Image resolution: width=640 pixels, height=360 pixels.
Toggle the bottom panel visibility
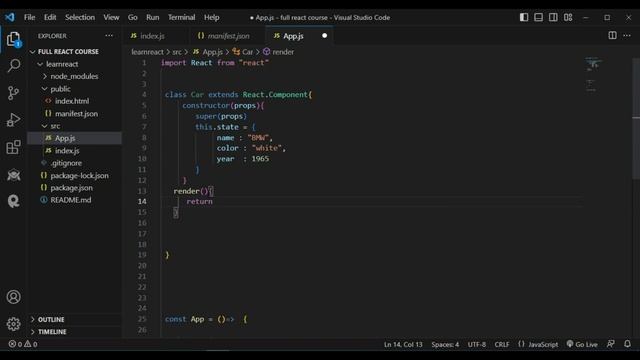[538, 17]
